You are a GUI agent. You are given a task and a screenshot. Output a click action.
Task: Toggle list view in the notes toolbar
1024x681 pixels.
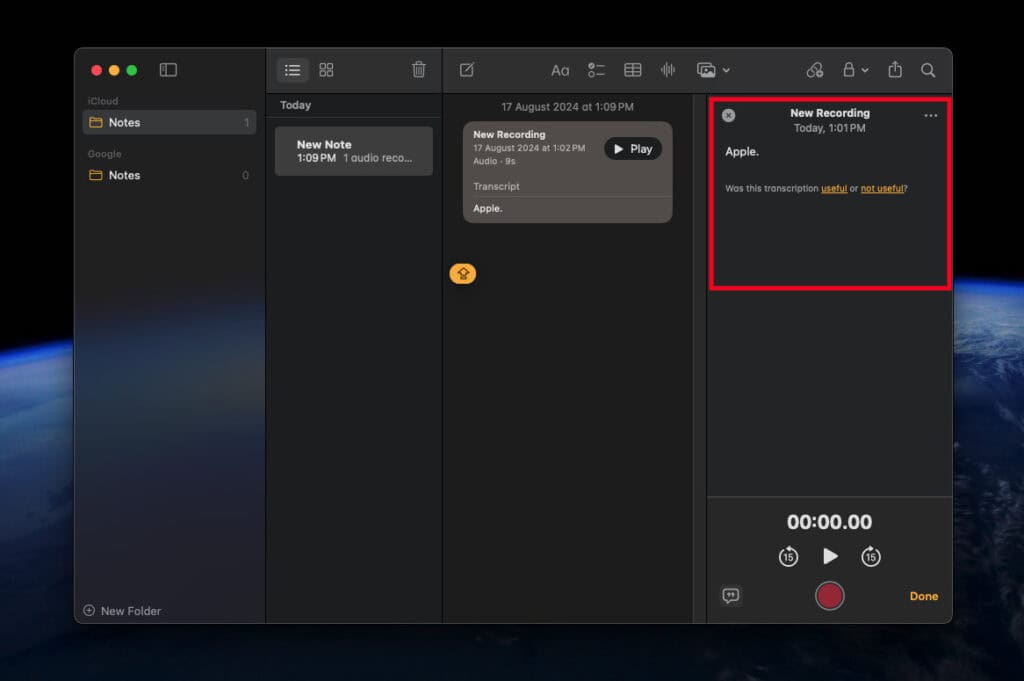[x=292, y=69]
